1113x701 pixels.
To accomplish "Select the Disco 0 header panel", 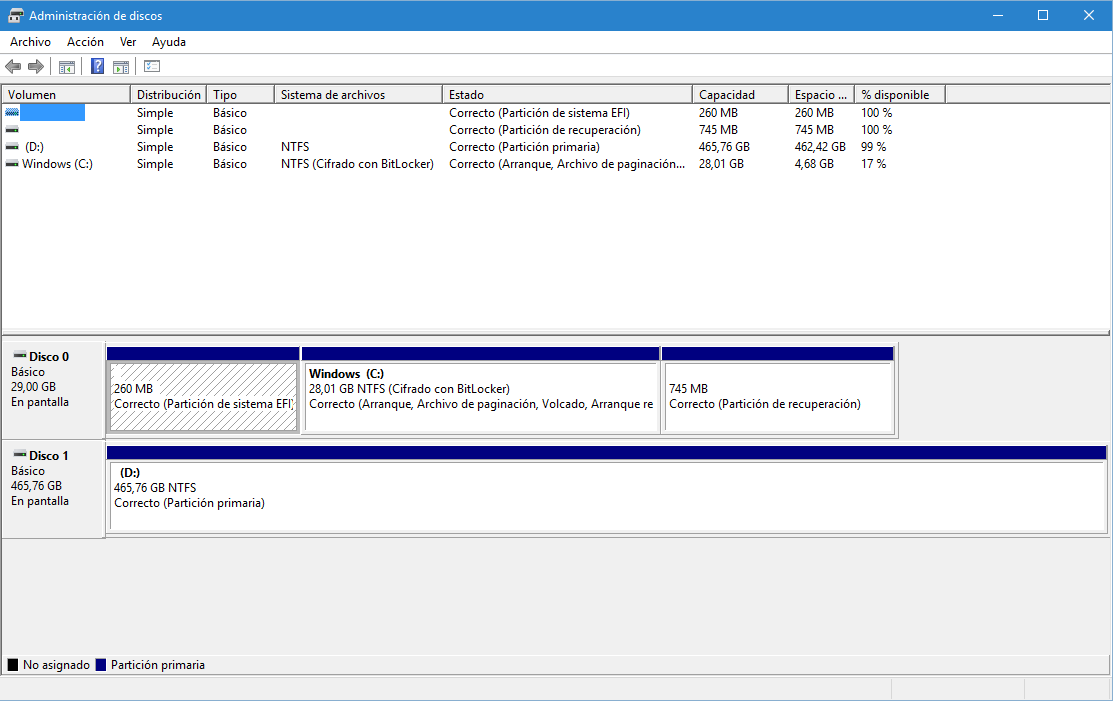I will 54,390.
